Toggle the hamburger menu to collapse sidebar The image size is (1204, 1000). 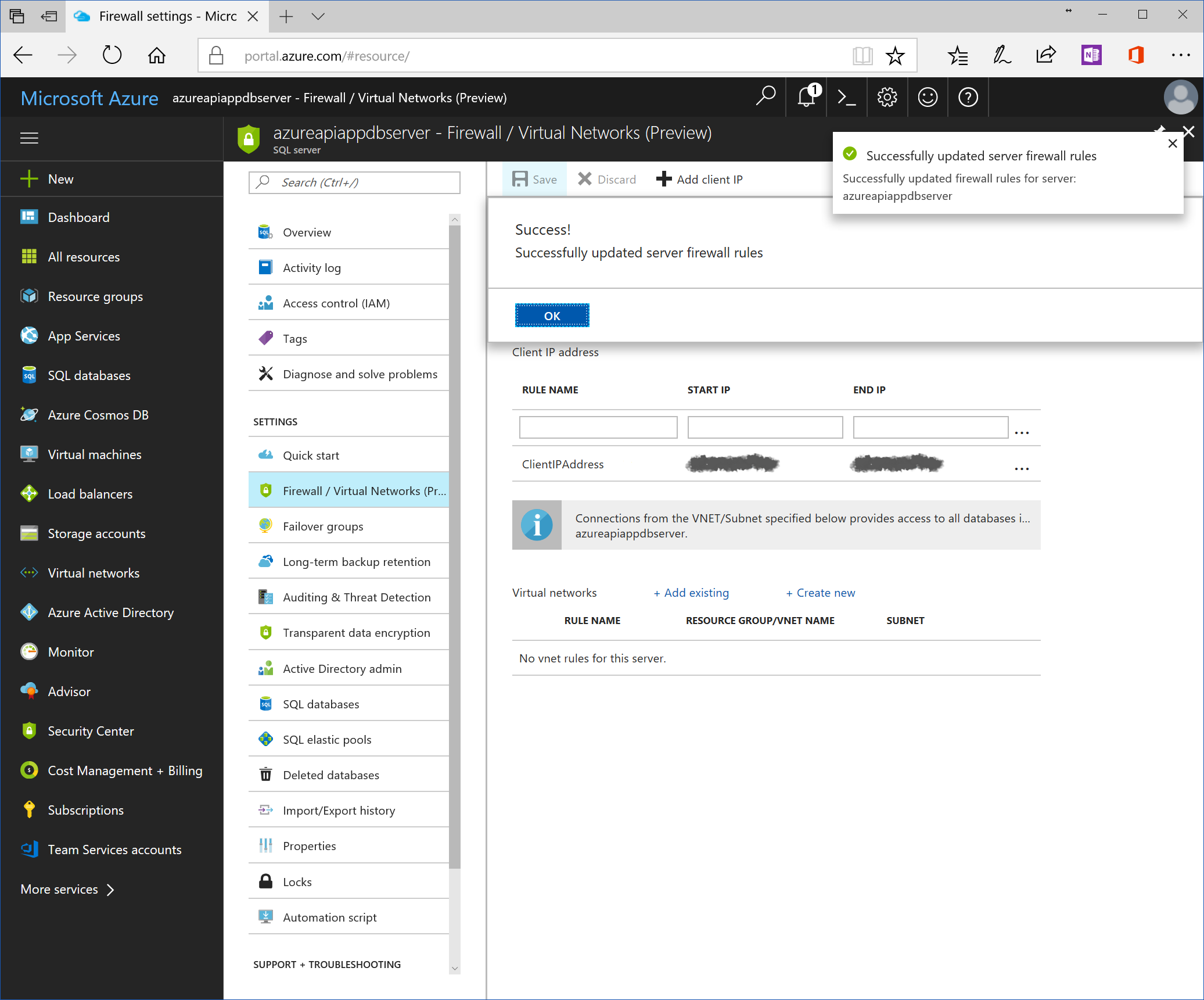click(x=29, y=138)
